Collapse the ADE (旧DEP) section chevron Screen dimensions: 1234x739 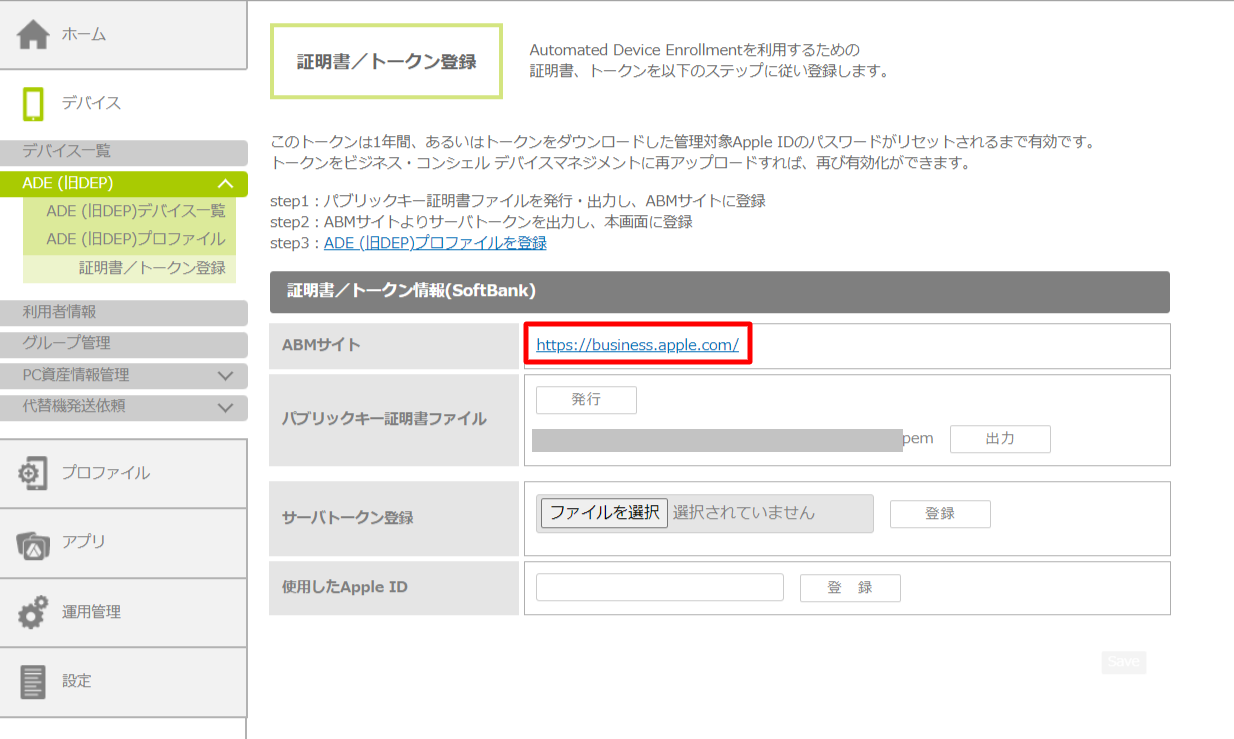pos(225,184)
